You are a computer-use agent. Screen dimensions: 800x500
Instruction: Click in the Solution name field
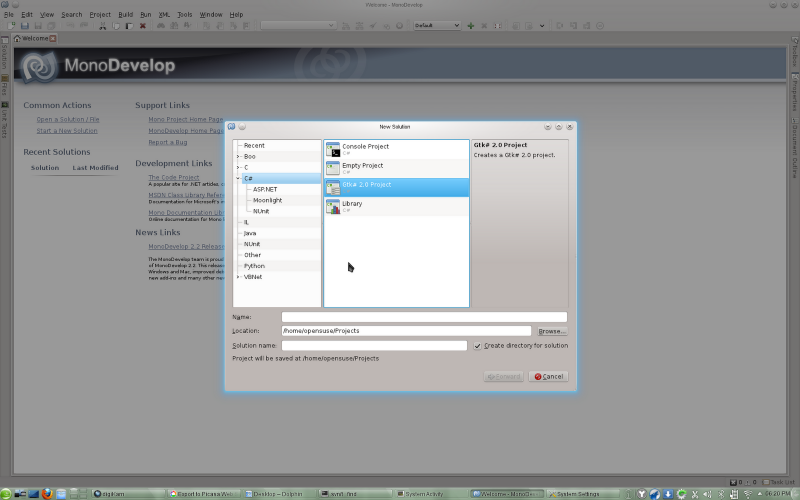[374, 345]
